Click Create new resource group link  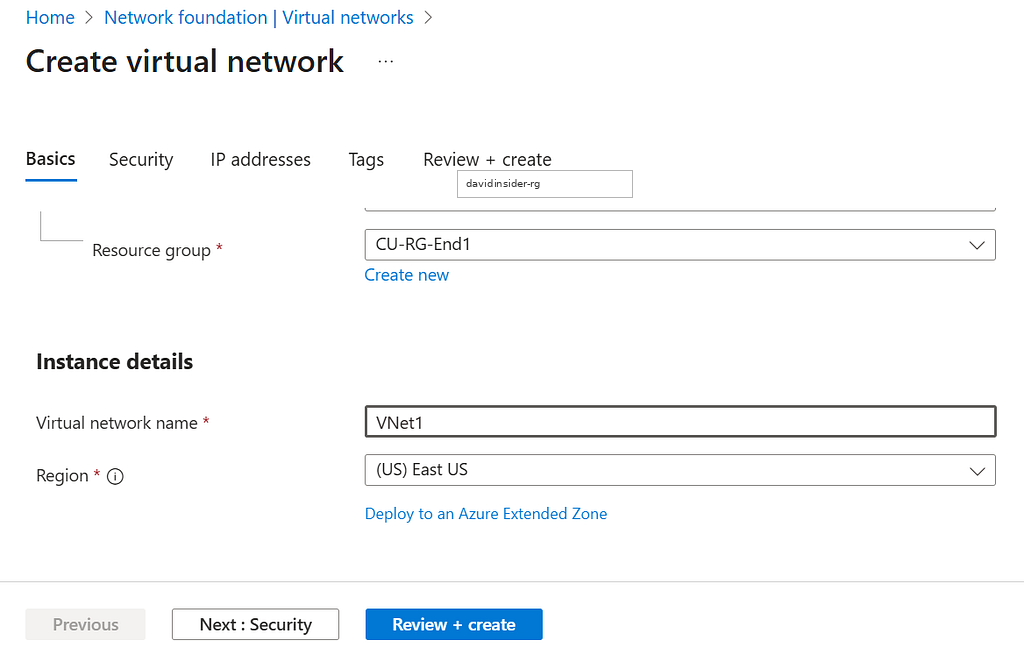click(407, 275)
